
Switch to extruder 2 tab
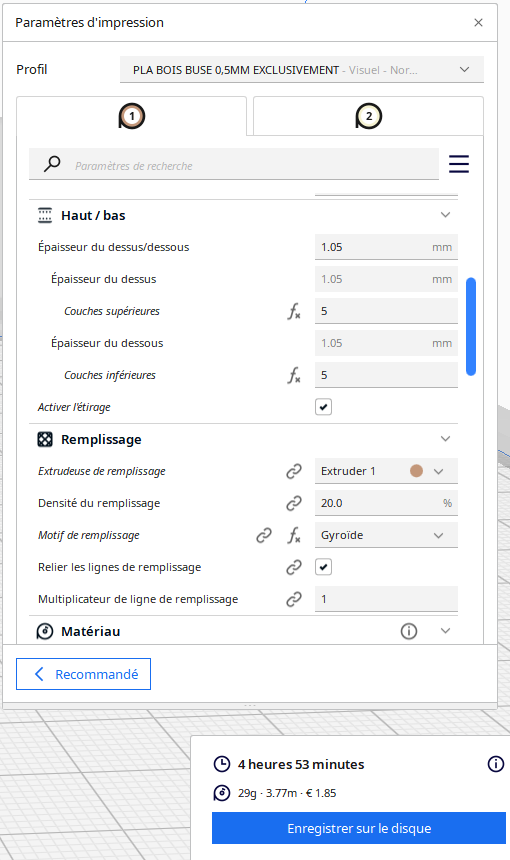point(369,116)
